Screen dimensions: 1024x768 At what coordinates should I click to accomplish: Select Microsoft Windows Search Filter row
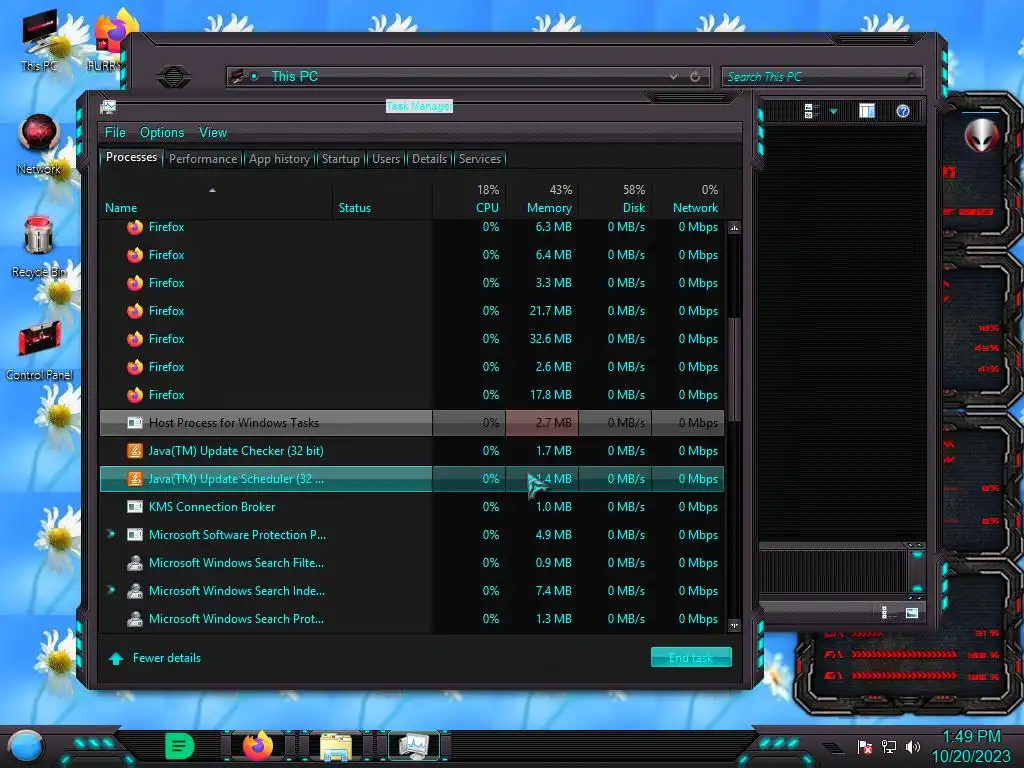[x=411, y=562]
